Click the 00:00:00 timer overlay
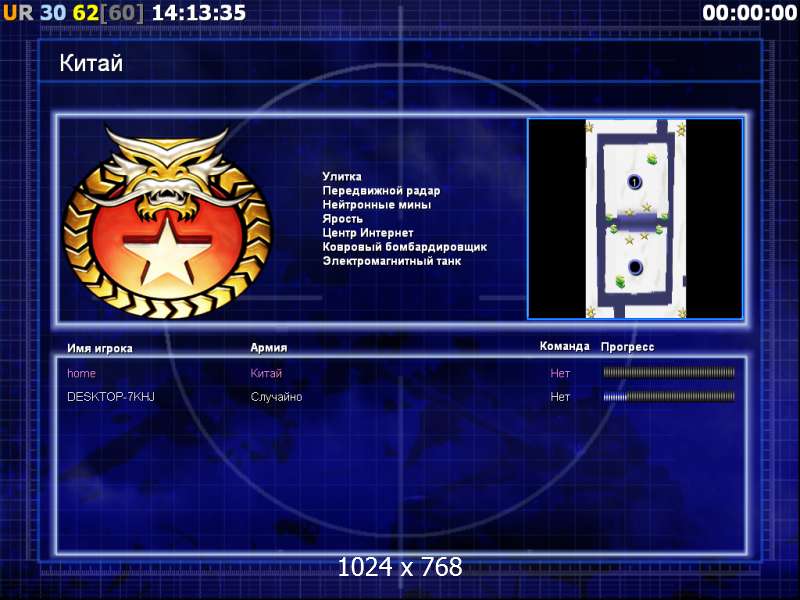Screen dimensions: 800x600 click(749, 13)
